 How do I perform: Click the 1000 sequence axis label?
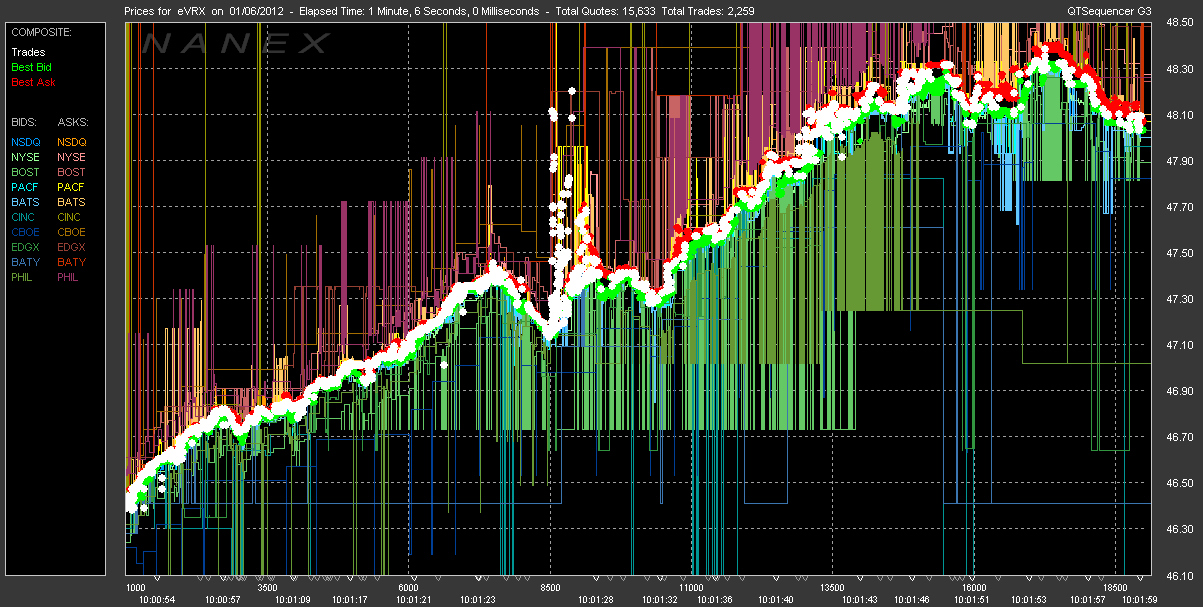[137, 588]
